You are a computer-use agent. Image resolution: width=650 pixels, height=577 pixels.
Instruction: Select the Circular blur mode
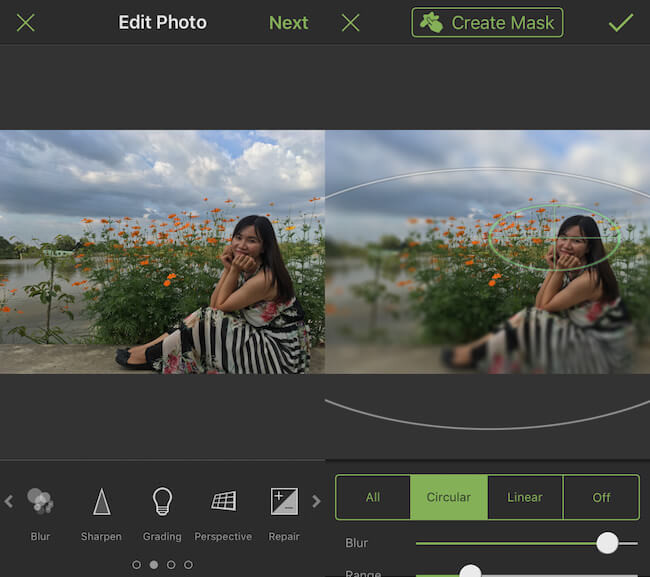point(449,497)
